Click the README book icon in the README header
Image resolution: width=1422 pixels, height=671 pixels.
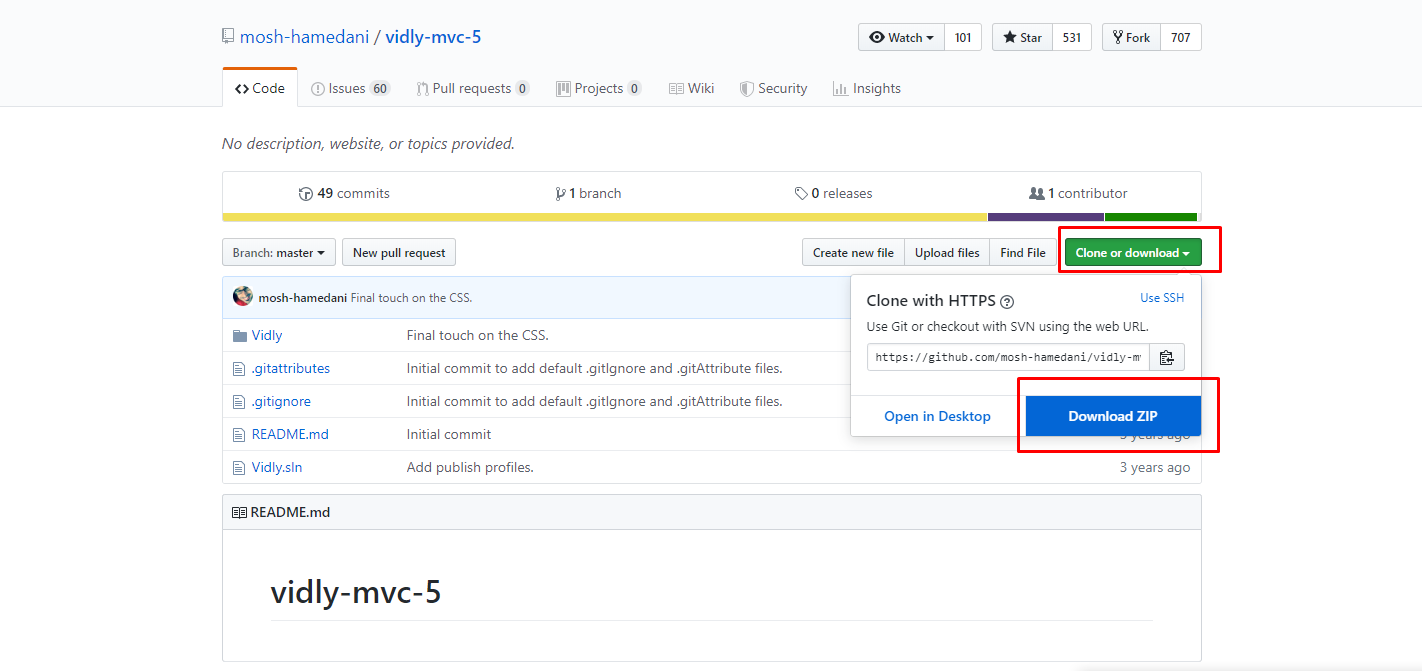tap(239, 512)
